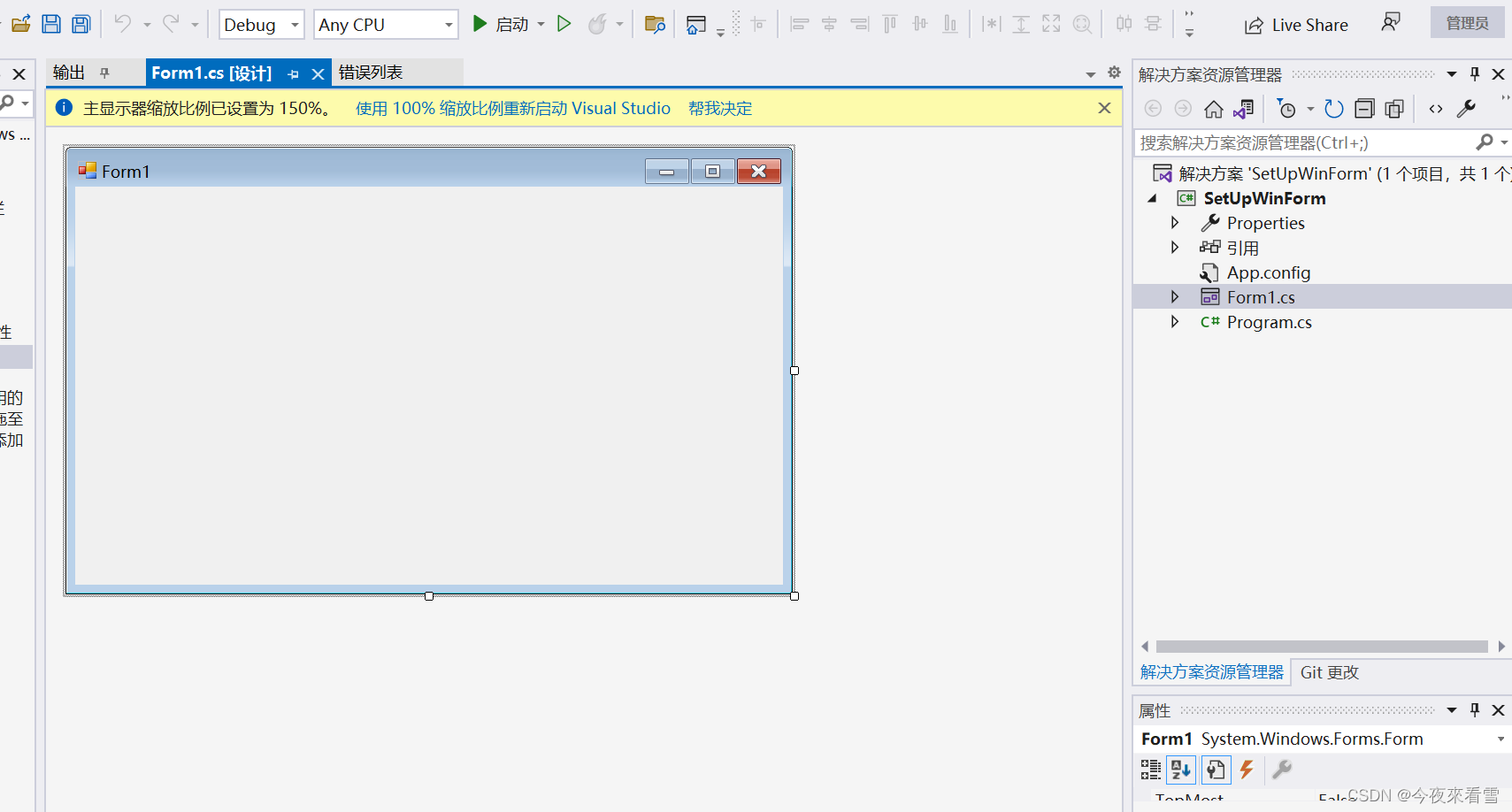Save the current file with the single floppy-disk icon
Image resolution: width=1512 pixels, height=812 pixels.
[x=51, y=24]
